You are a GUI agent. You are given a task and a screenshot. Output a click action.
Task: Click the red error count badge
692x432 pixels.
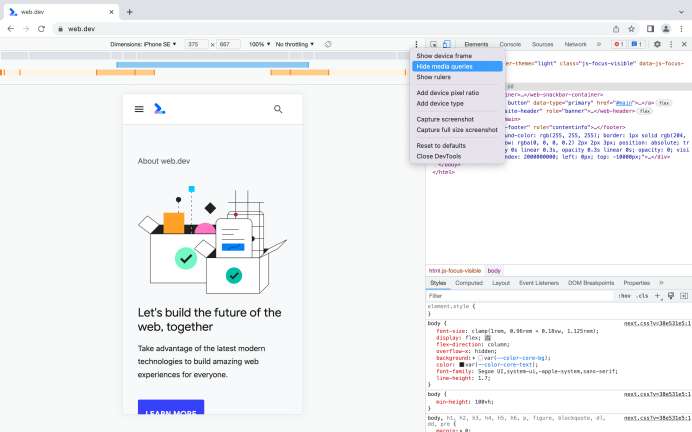pos(618,44)
